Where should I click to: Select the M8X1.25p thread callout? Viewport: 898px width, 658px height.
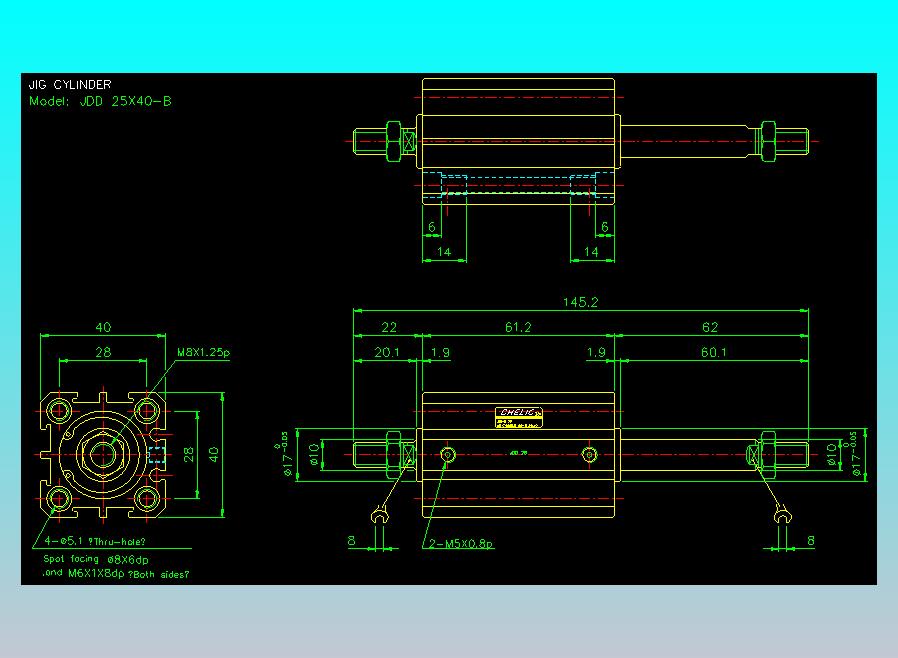(203, 352)
